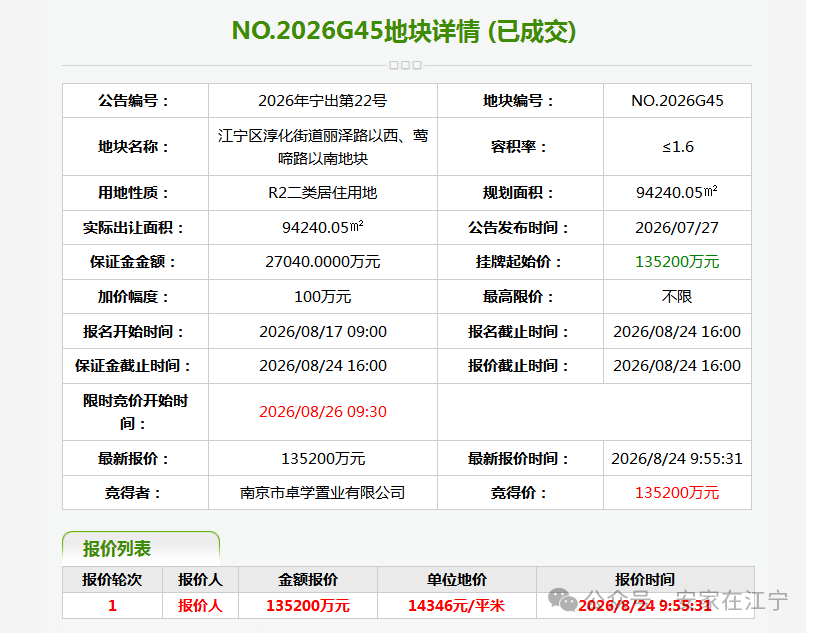Click the 竞得者 value 南京市卓学置业有限公司
815x633 pixels.
pyautogui.click(x=323, y=493)
